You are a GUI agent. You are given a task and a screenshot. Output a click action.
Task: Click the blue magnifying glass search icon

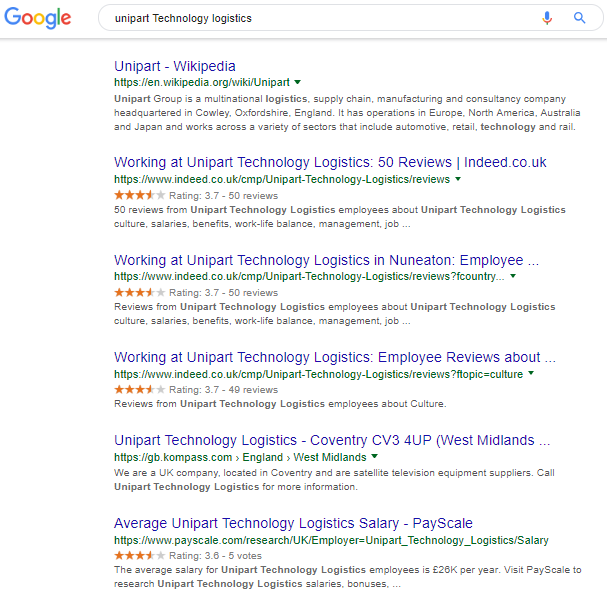pyautogui.click(x=579, y=18)
